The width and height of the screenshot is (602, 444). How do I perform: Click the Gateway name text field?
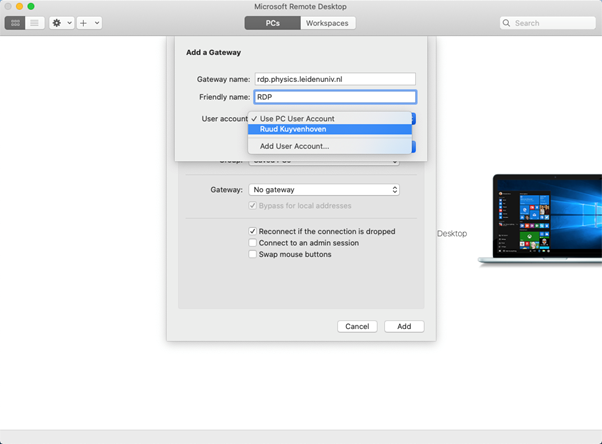tap(333, 79)
